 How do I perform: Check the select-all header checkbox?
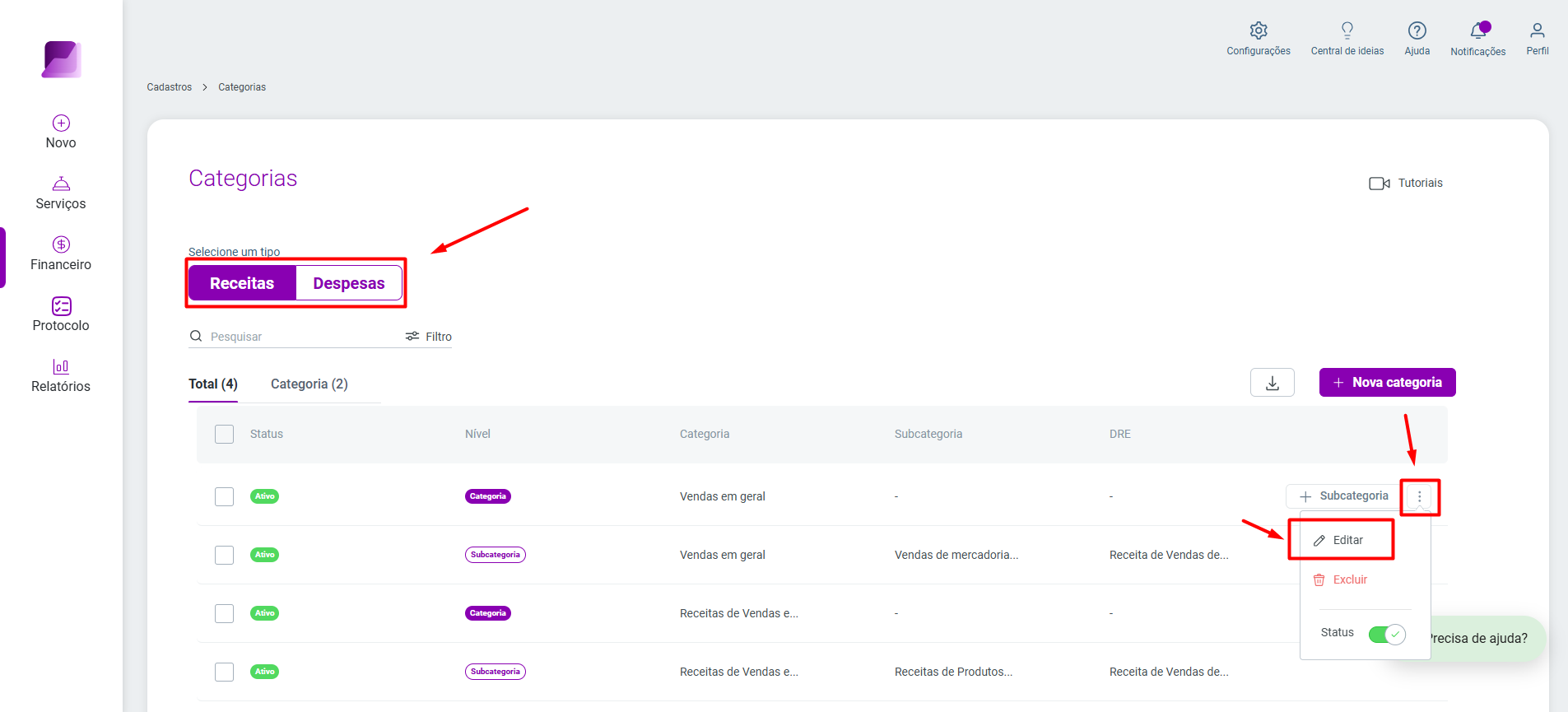click(224, 434)
